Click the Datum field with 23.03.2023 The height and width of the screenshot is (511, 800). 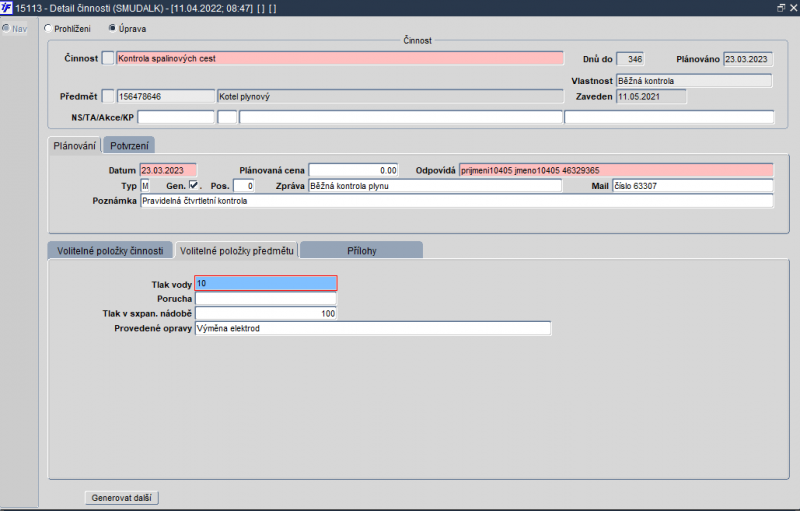pyautogui.click(x=168, y=170)
